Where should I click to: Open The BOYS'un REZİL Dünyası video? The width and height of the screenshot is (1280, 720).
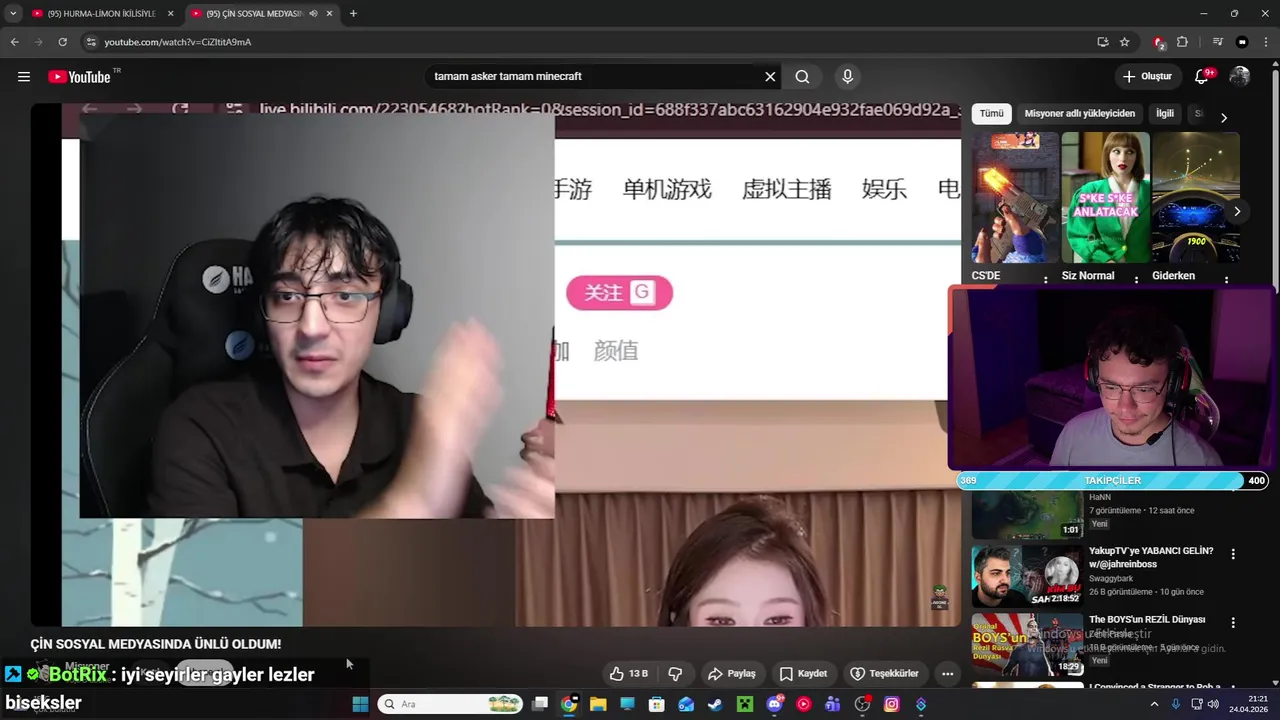pos(1147,620)
